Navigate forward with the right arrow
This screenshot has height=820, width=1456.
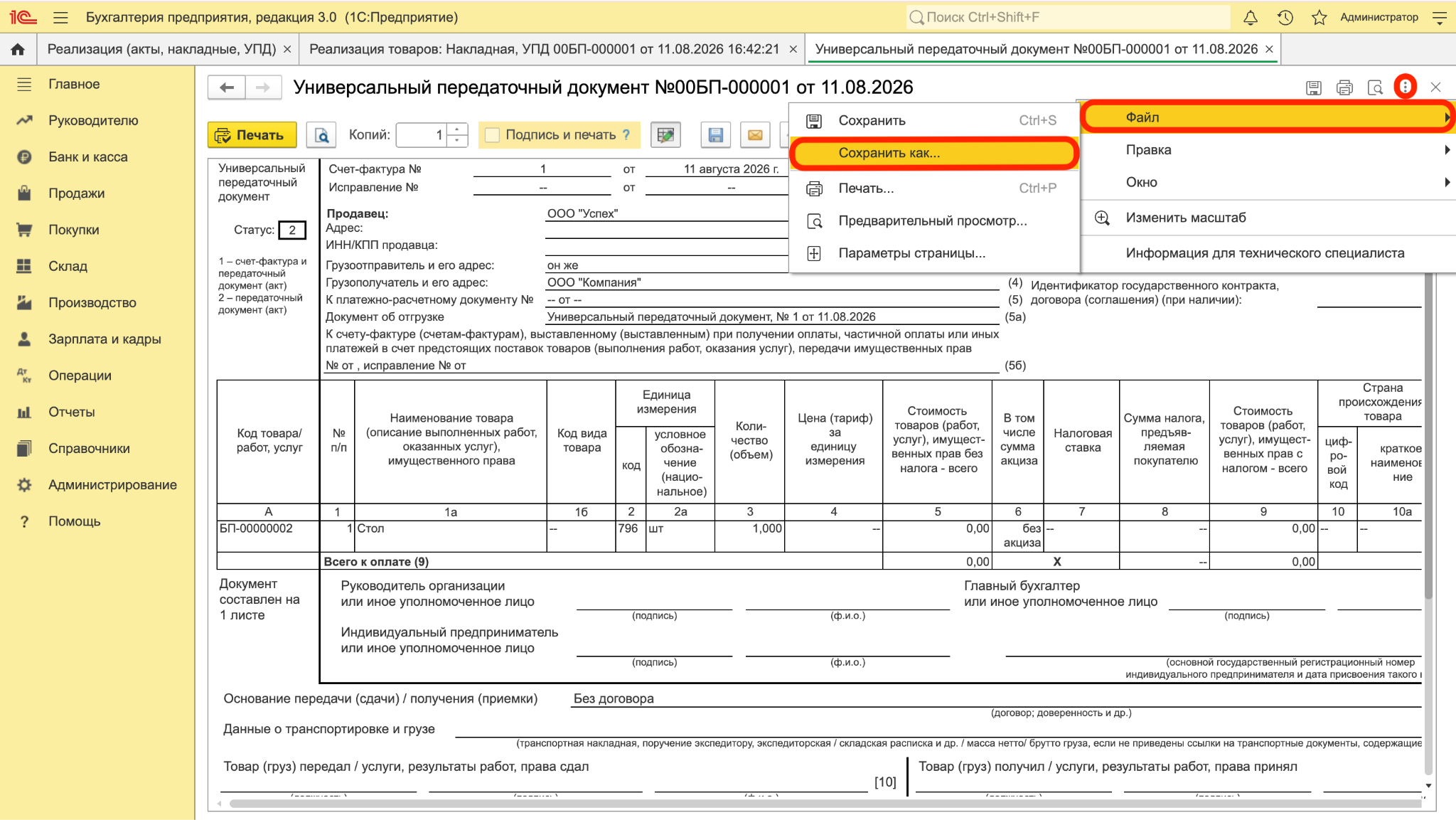263,87
